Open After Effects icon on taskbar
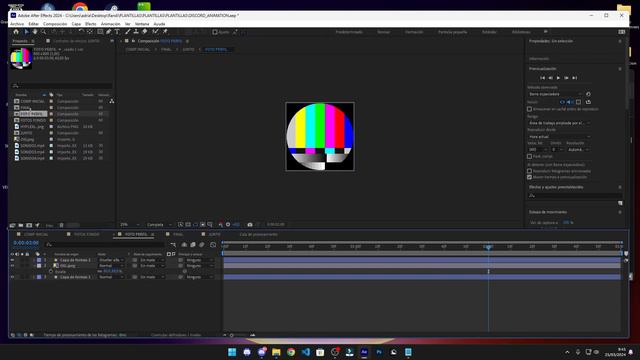This screenshot has width=640, height=360. pyautogui.click(x=364, y=352)
